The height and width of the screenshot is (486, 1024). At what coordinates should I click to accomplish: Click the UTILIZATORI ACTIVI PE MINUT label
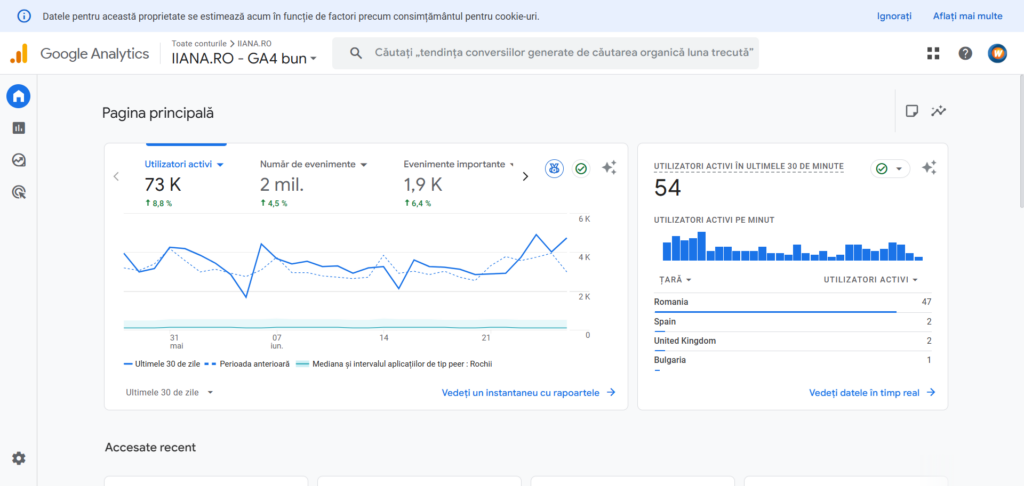(714, 220)
